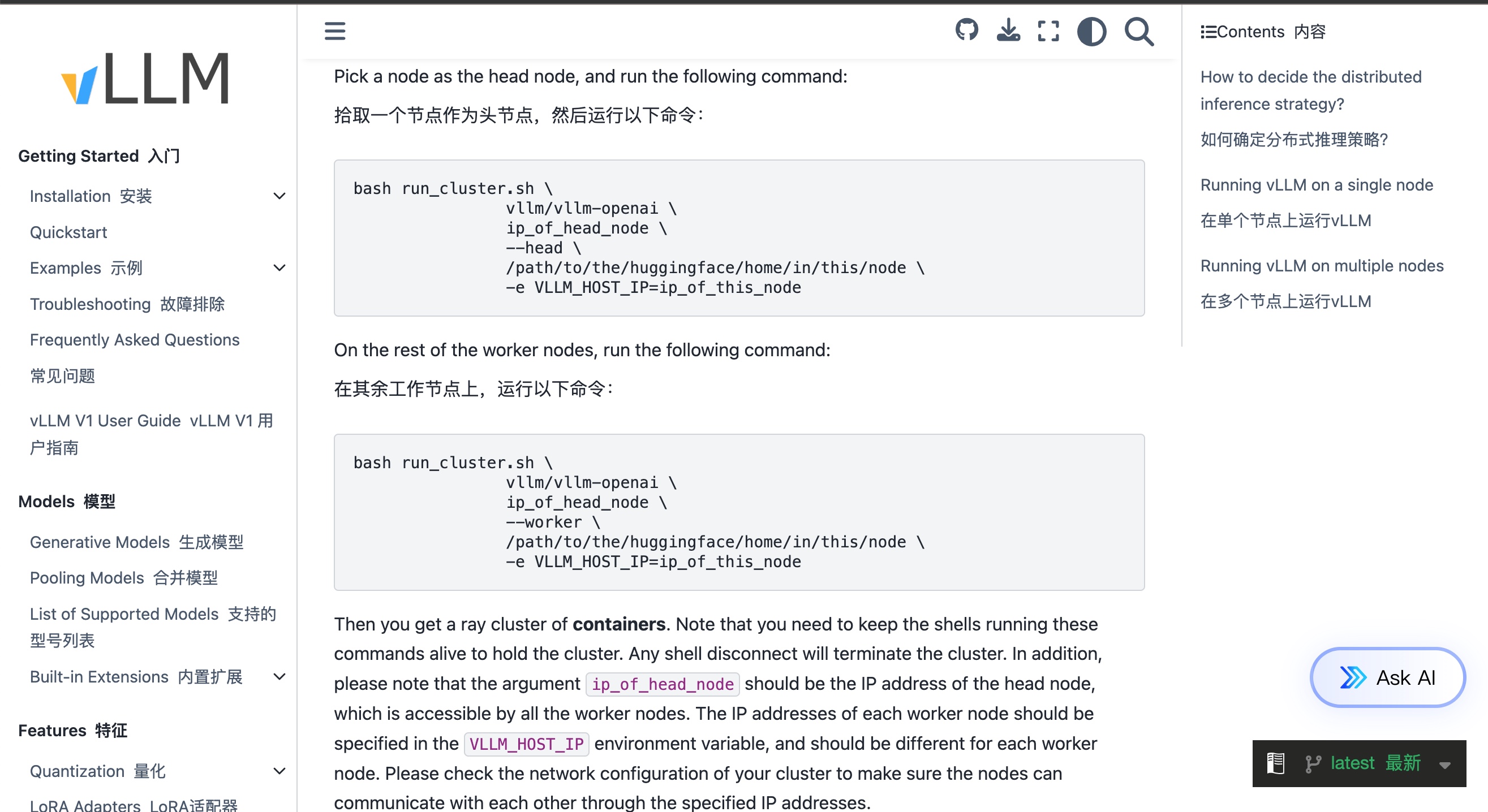Click the vLLM logo

tap(145, 78)
